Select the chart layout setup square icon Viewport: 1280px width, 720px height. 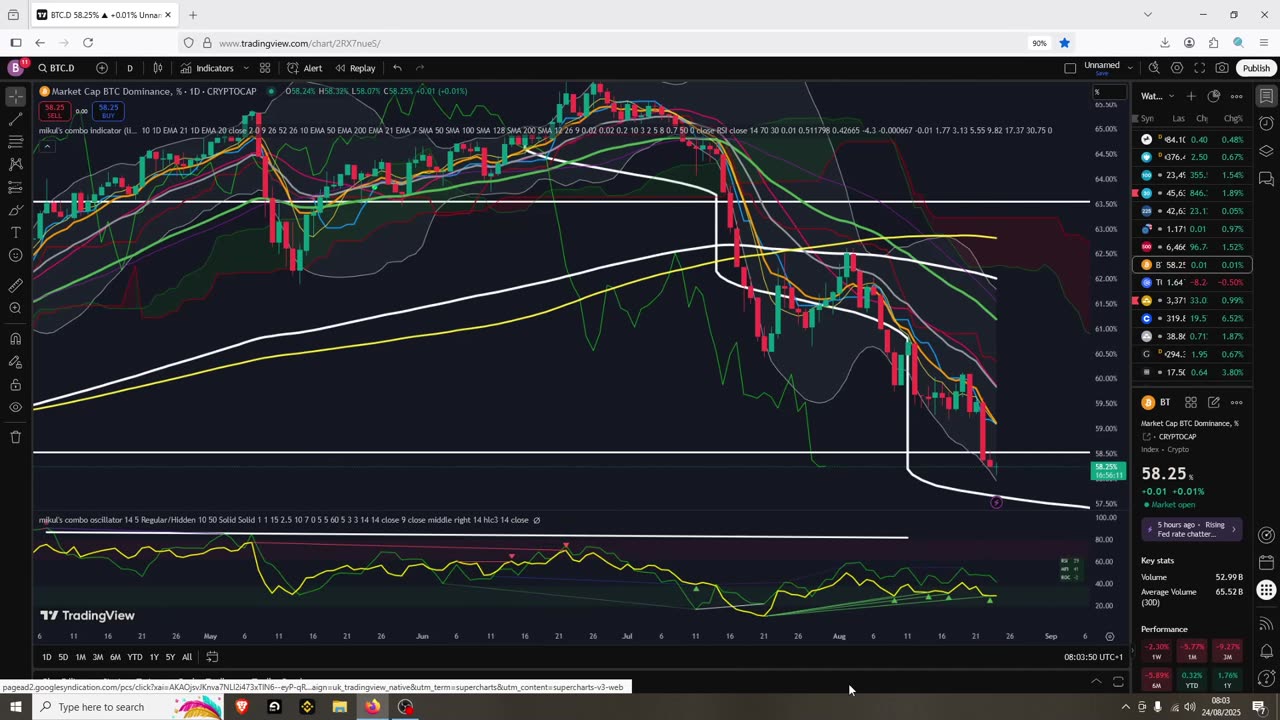(x=1070, y=68)
